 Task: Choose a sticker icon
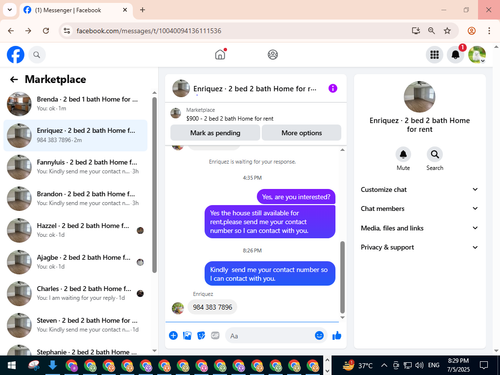[x=201, y=335]
